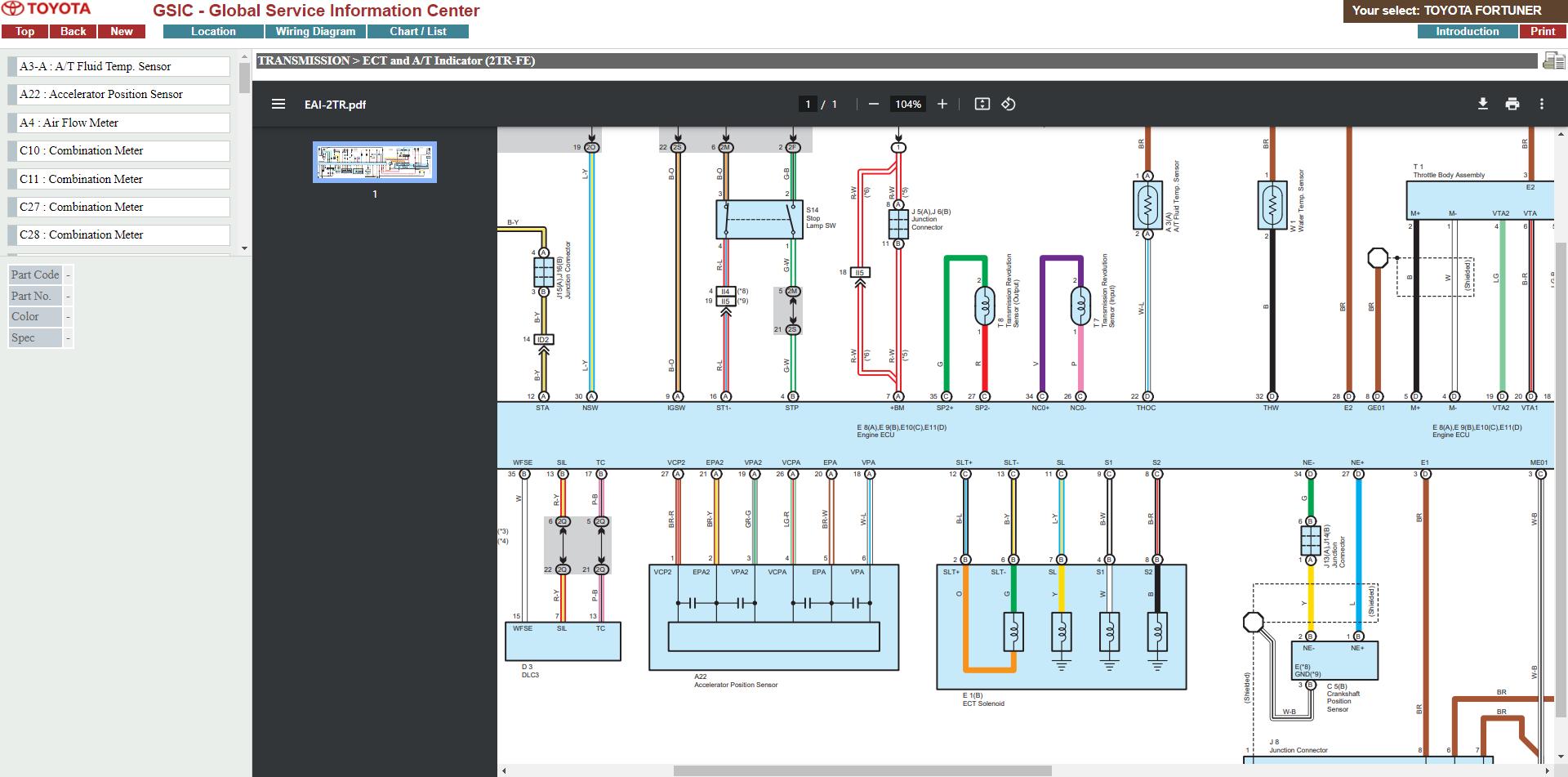The width and height of the screenshot is (1568, 777).
Task: Click the parts list scroll-down arrow
Action: point(244,248)
